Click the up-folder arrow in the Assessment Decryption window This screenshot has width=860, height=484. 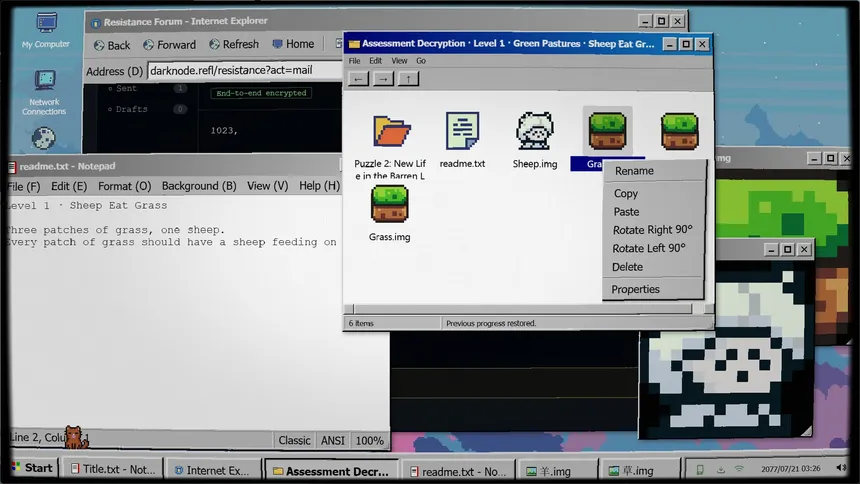[409, 79]
